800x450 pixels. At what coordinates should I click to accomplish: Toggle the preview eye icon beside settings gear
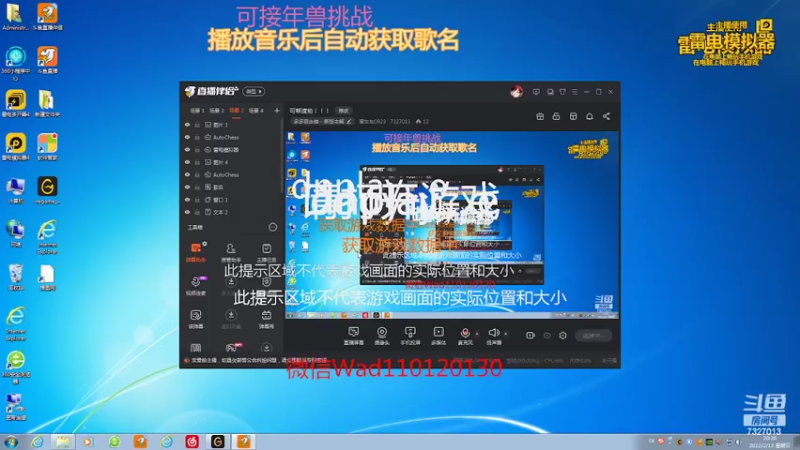(547, 335)
